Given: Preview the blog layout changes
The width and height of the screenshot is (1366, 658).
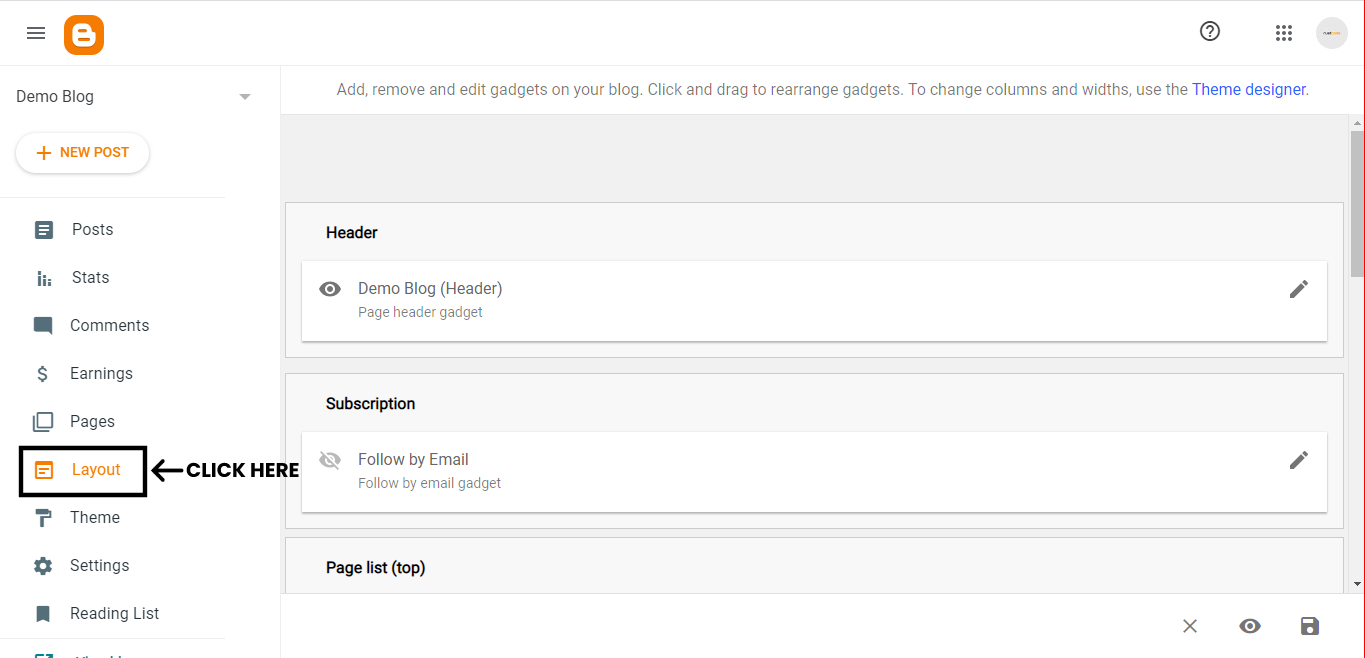Looking at the screenshot, I should (x=1250, y=626).
